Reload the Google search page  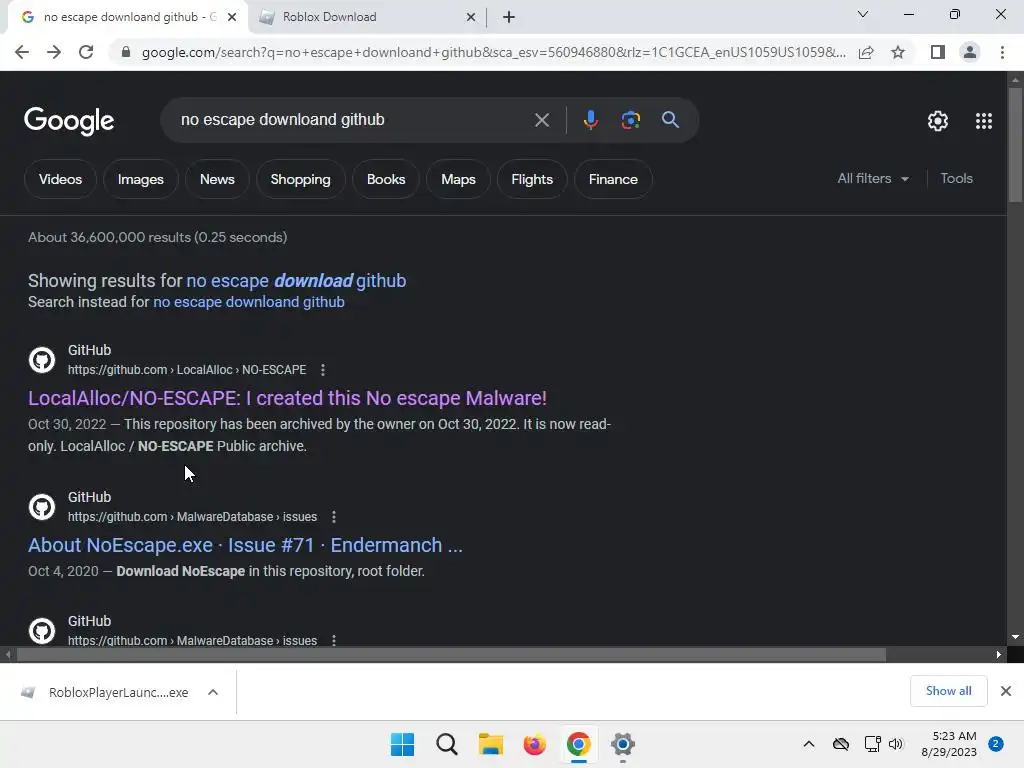point(86,52)
